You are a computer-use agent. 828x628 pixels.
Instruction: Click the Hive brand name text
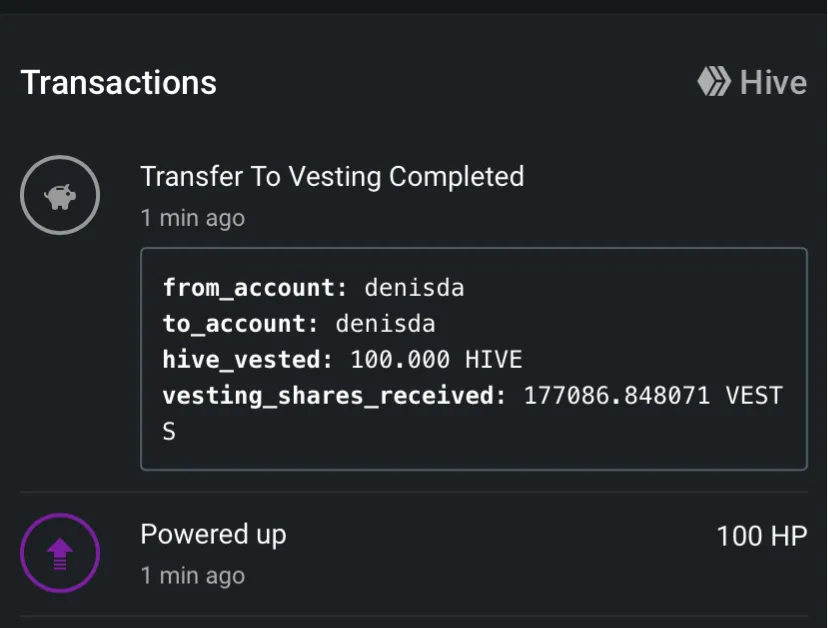773,82
